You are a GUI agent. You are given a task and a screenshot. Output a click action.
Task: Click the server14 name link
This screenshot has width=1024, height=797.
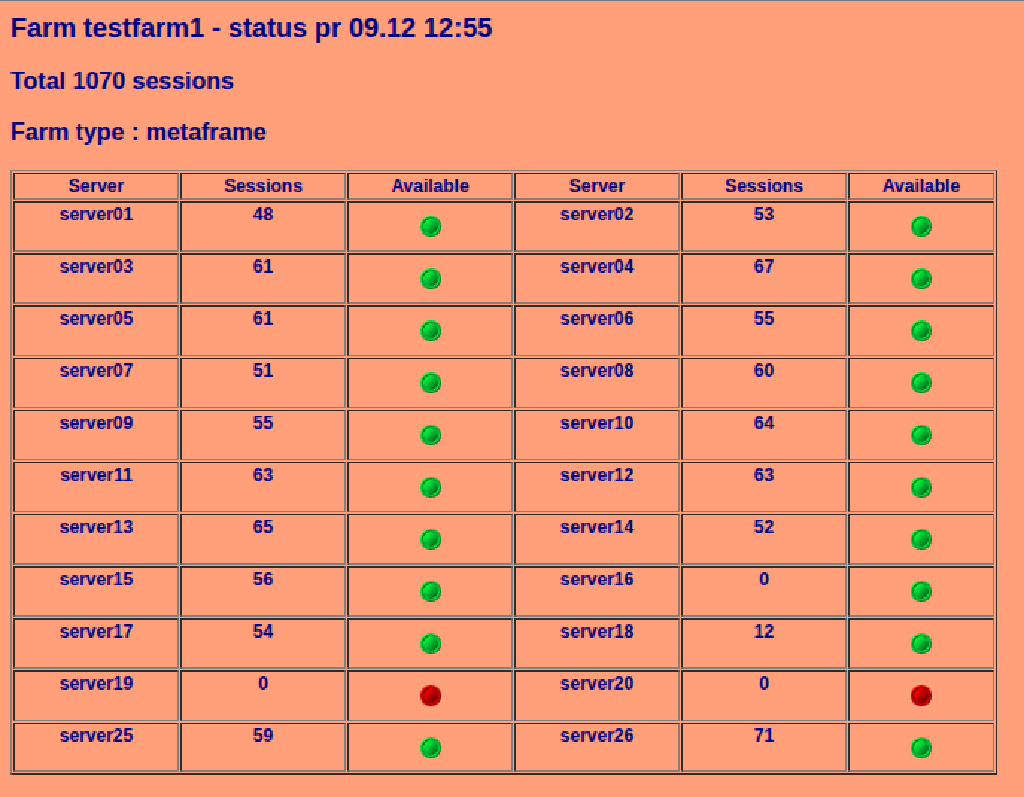tap(596, 527)
